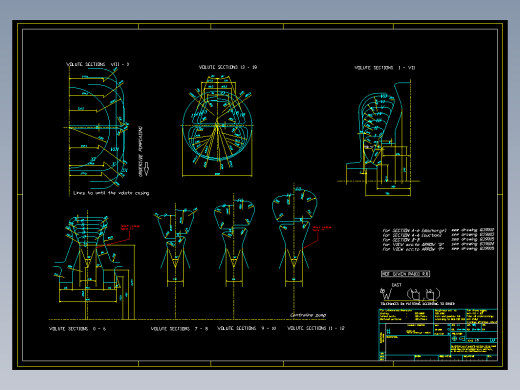The image size is (520, 390).
Task: Select the red leader note near sections 0 - 6
Action: pos(130,227)
